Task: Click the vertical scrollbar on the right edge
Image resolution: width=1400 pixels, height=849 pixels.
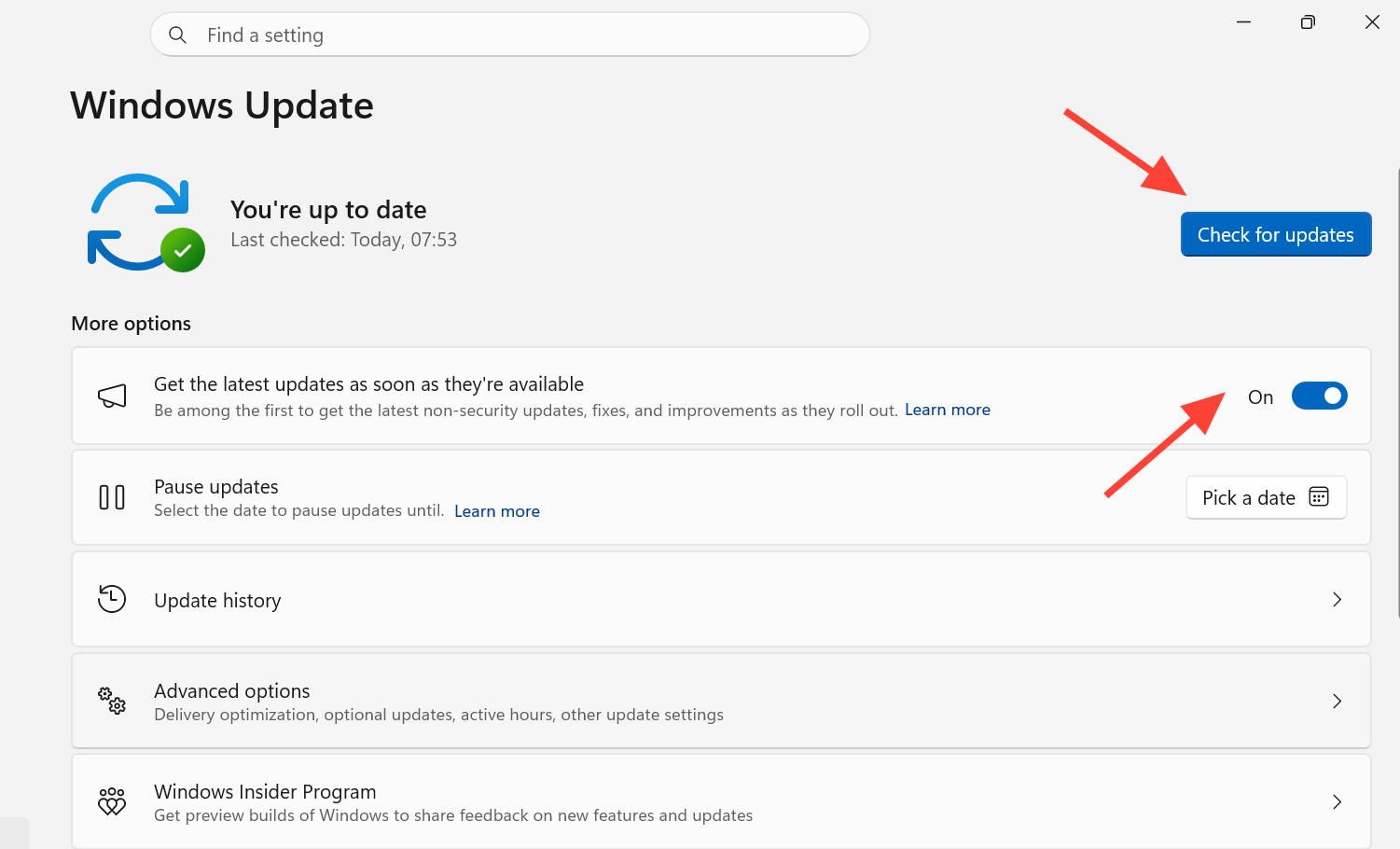Action: click(1397, 392)
